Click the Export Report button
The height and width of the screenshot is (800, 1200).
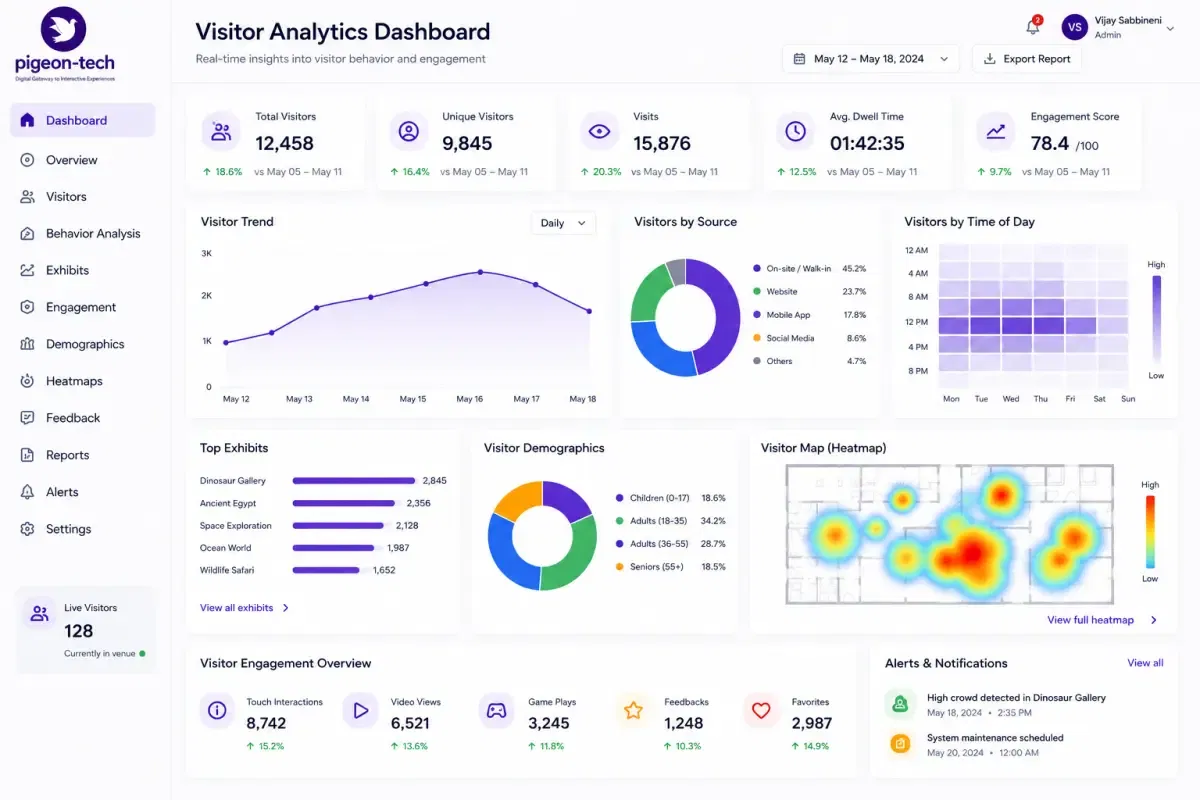pos(1027,59)
